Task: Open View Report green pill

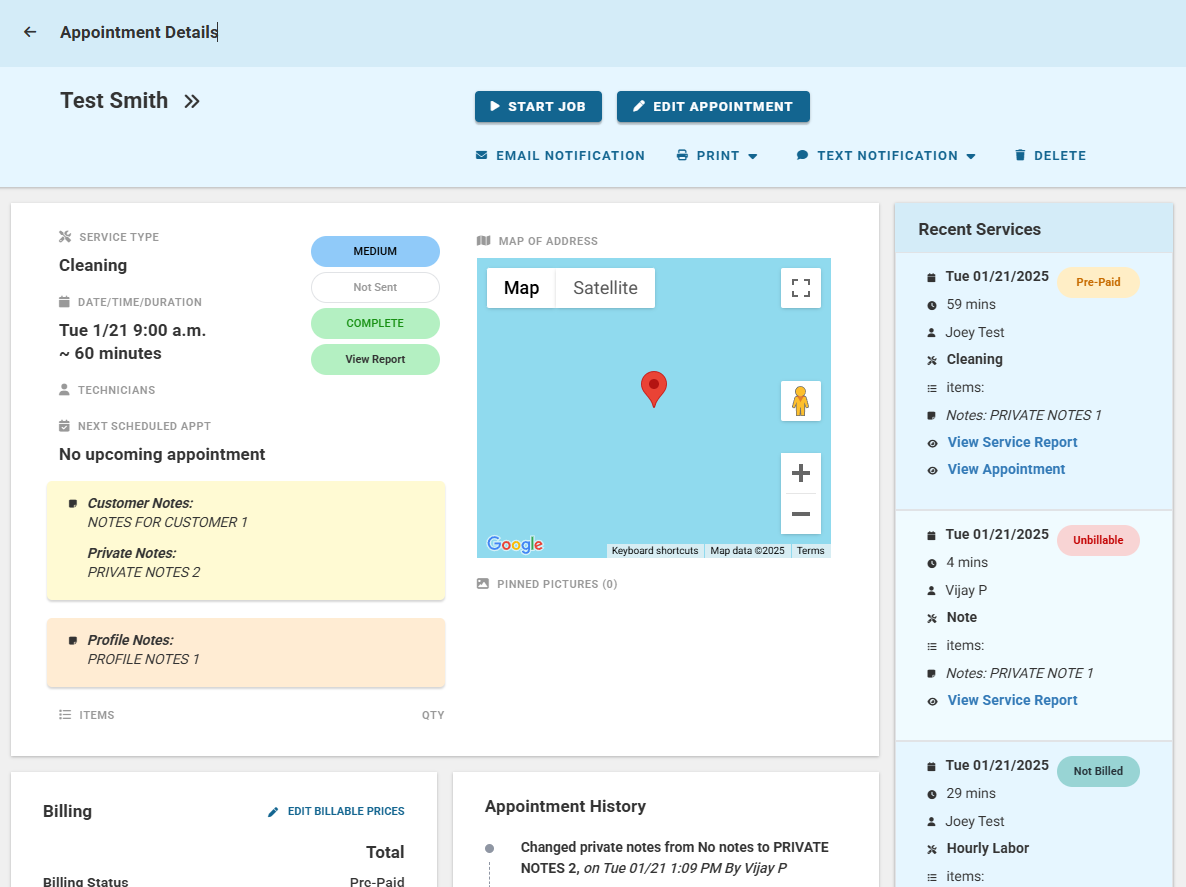Action: tap(375, 360)
